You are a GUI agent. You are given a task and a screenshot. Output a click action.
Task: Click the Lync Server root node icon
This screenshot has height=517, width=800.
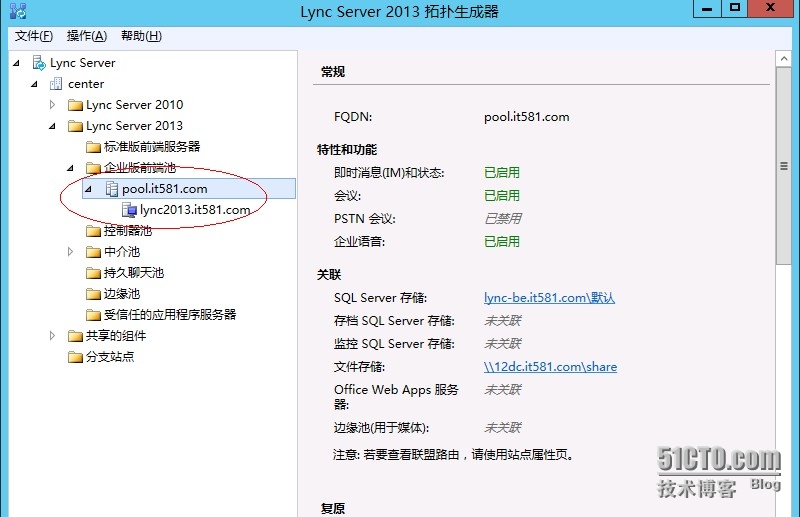click(39, 63)
